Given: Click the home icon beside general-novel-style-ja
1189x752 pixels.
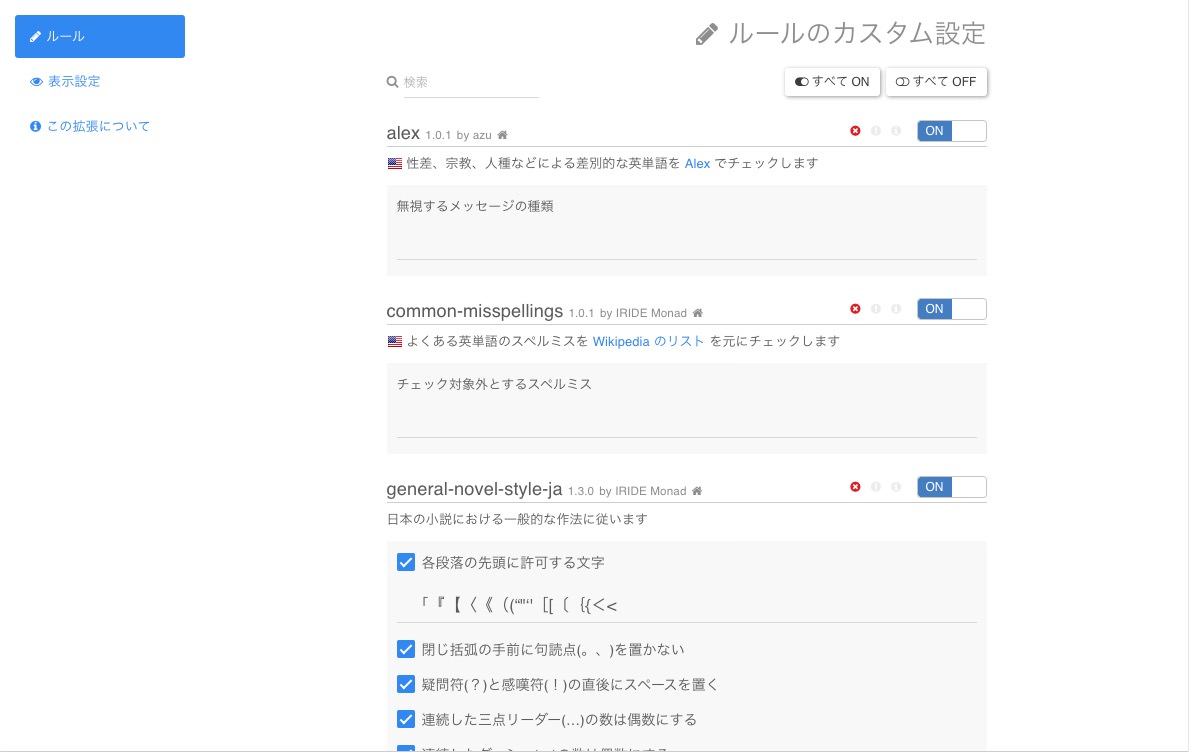Looking at the screenshot, I should tap(697, 490).
